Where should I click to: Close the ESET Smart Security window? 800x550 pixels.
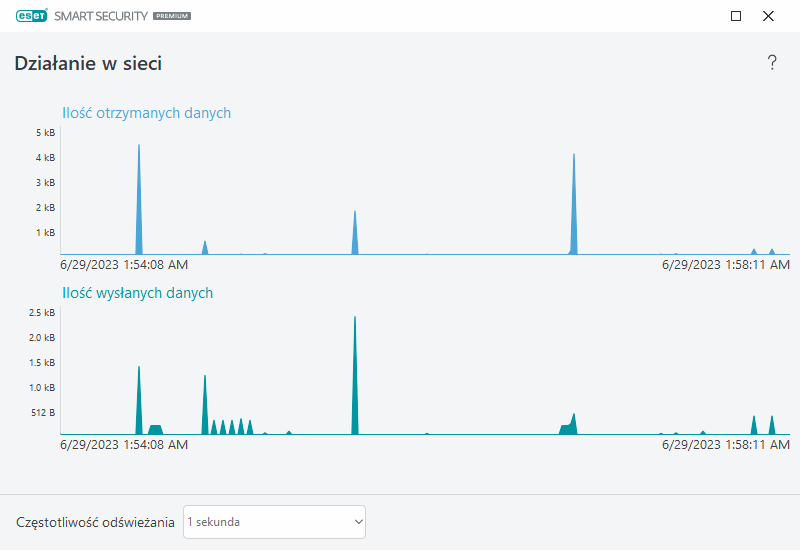pos(768,16)
